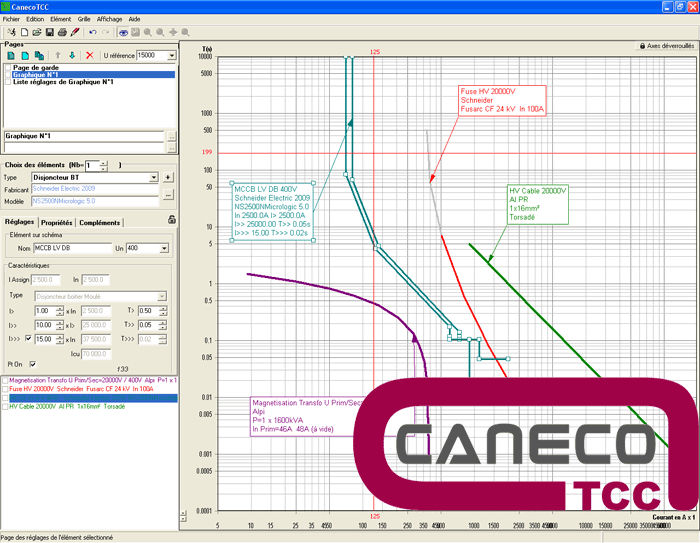Adjust the I> 1.00 stepper
The width and height of the screenshot is (700, 543).
coord(60,311)
